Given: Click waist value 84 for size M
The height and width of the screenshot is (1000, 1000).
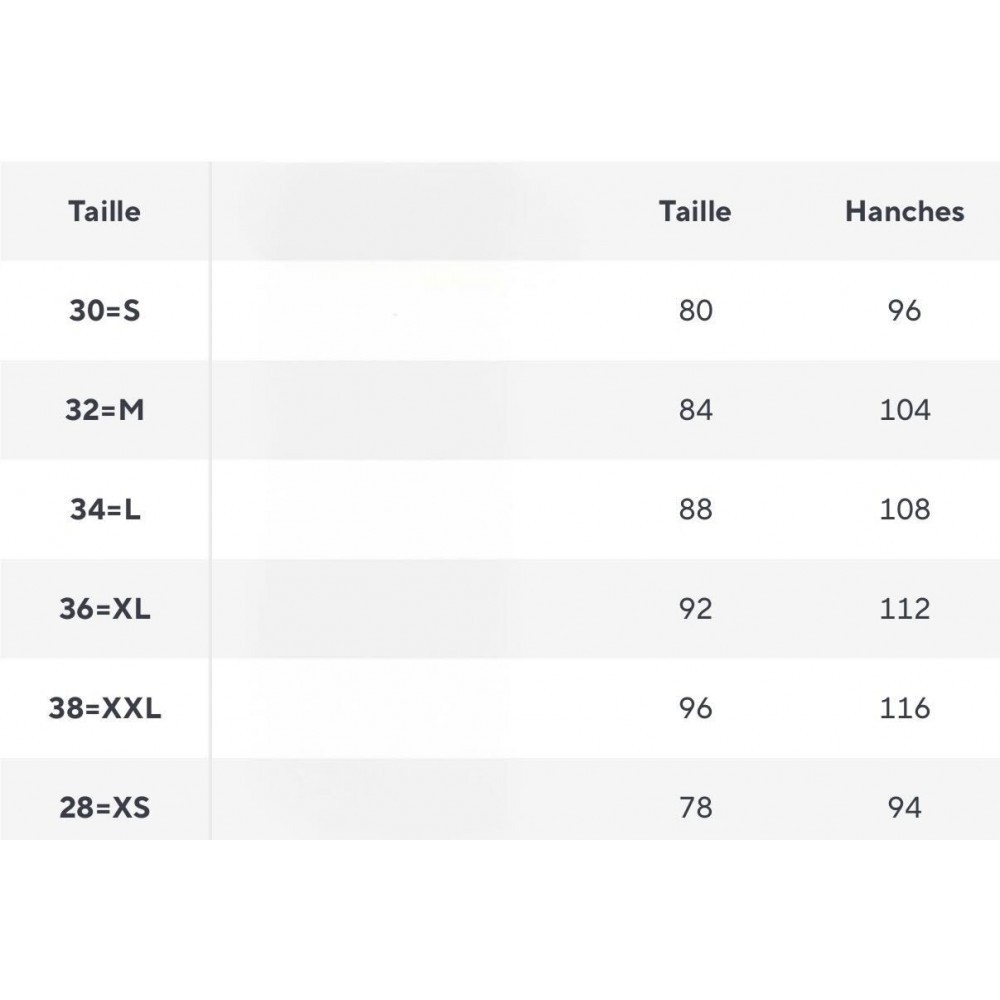Looking at the screenshot, I should click(x=695, y=409).
